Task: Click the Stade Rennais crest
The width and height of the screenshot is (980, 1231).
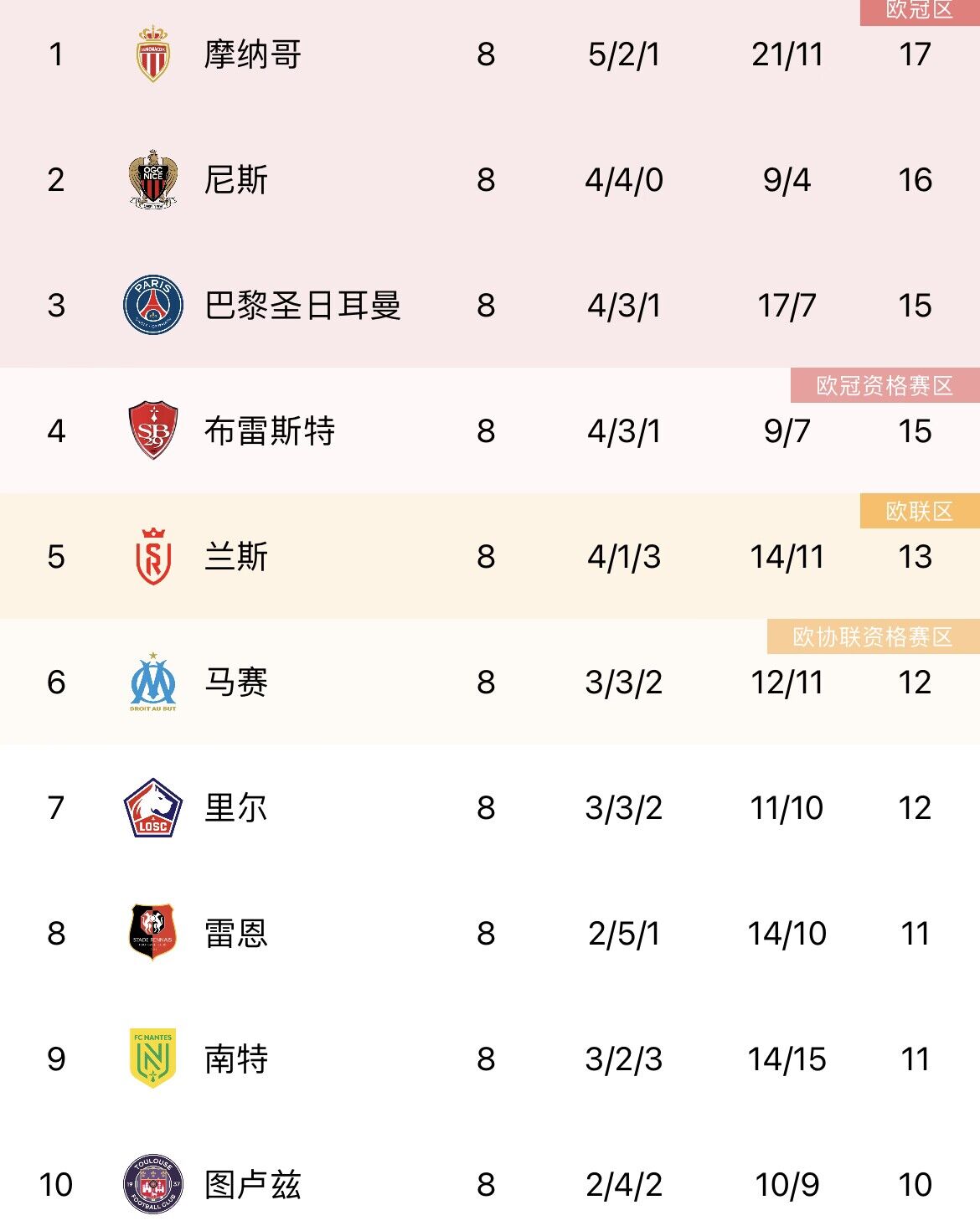Action: (153, 932)
